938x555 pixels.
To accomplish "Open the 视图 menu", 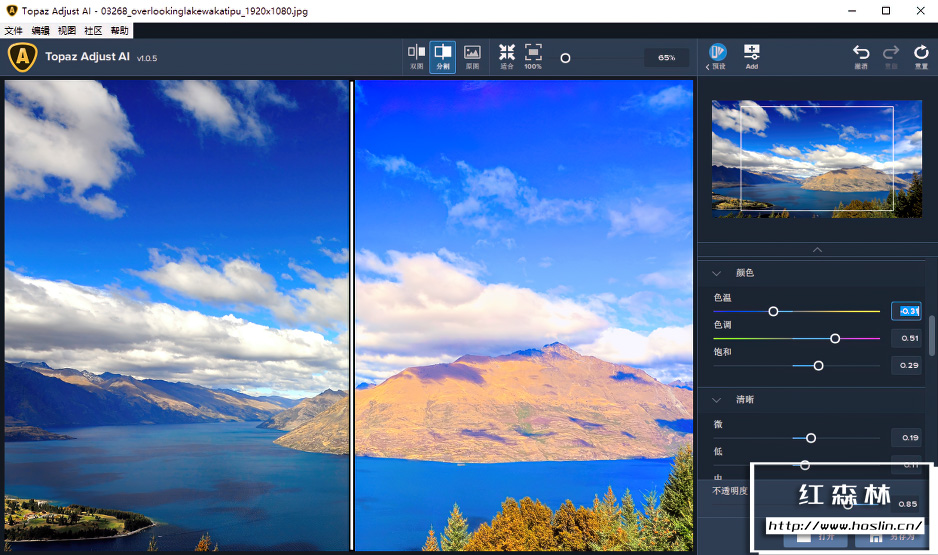I will [x=67, y=31].
